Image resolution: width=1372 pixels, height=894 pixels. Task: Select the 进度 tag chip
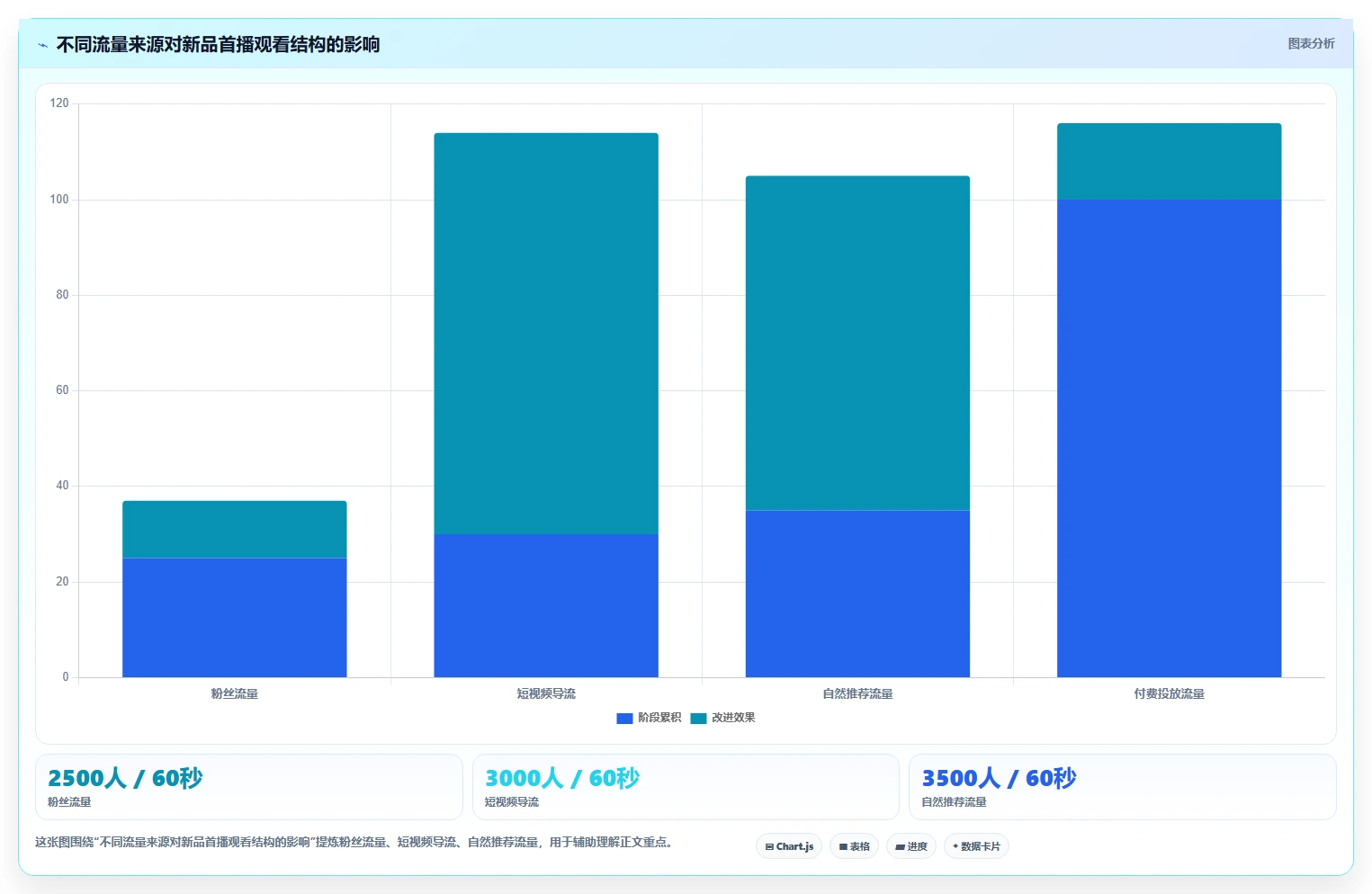(910, 846)
